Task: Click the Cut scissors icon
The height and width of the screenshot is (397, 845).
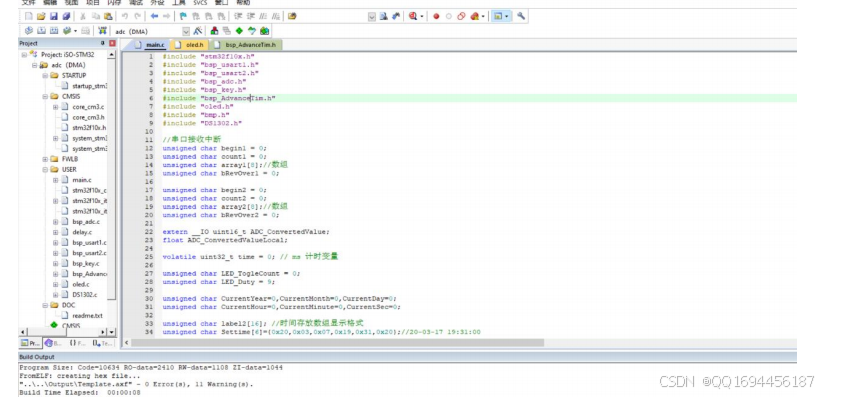Action: tap(82, 16)
